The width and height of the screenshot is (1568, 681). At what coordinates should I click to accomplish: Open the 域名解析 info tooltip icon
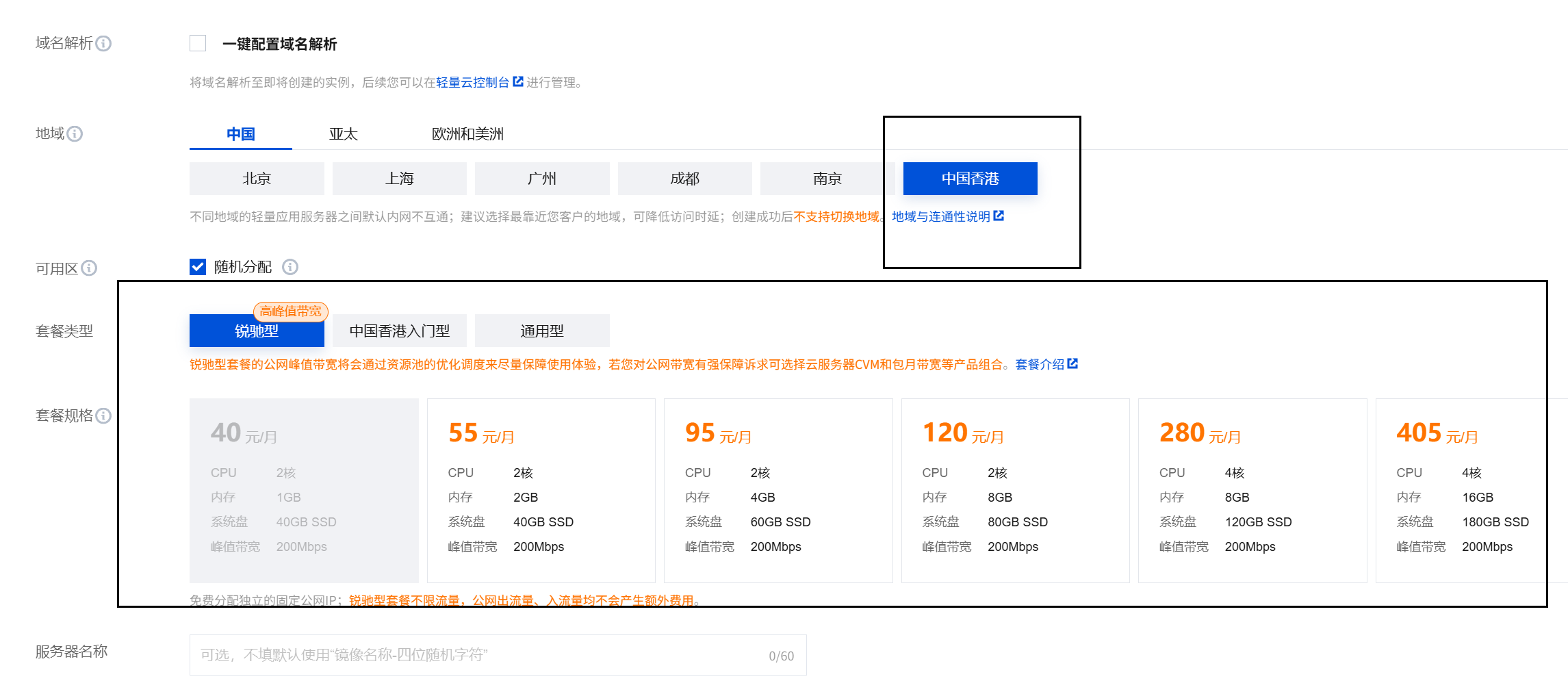(103, 43)
